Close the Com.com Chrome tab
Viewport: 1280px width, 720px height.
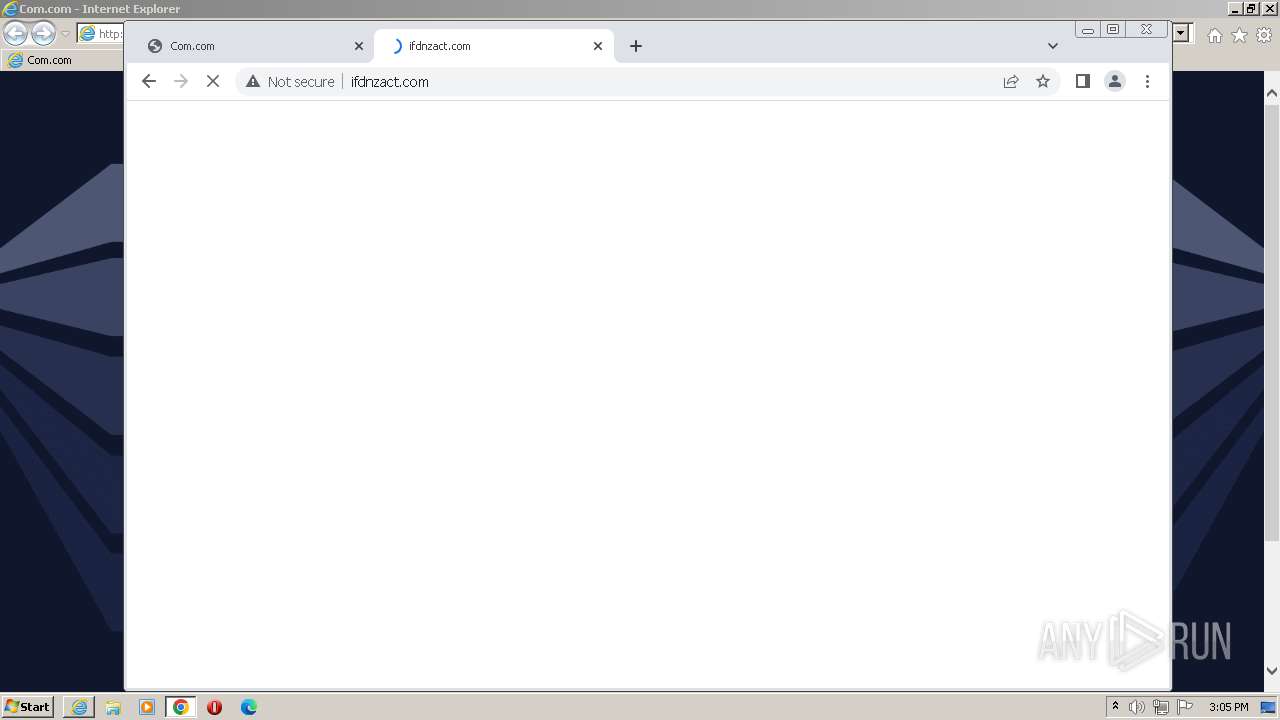[359, 46]
